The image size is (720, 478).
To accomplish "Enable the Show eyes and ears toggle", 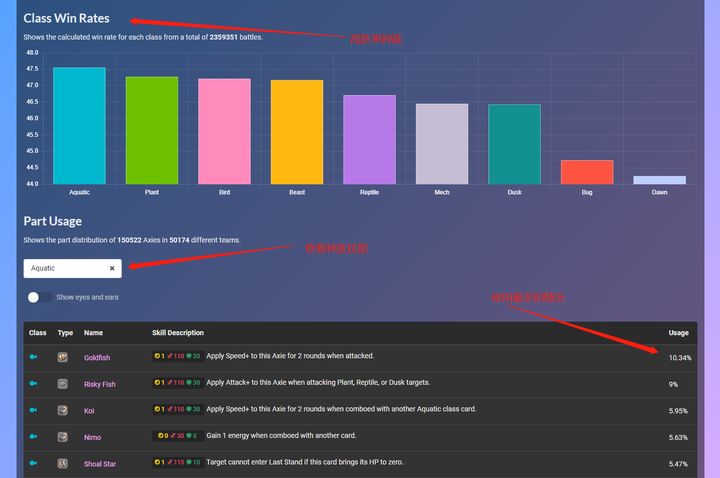I will point(40,297).
